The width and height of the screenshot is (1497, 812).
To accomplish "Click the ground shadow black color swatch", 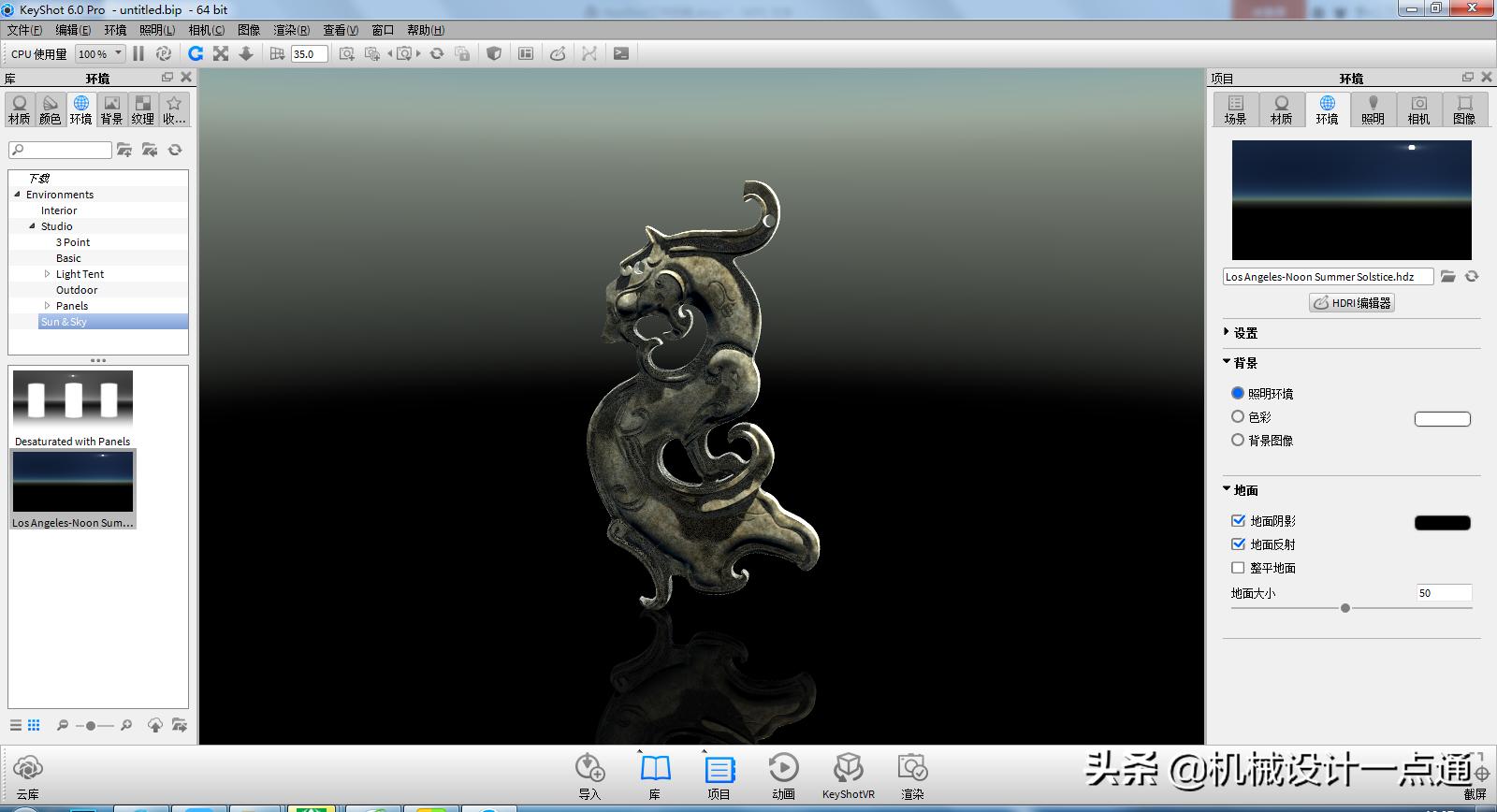I will 1442,523.
